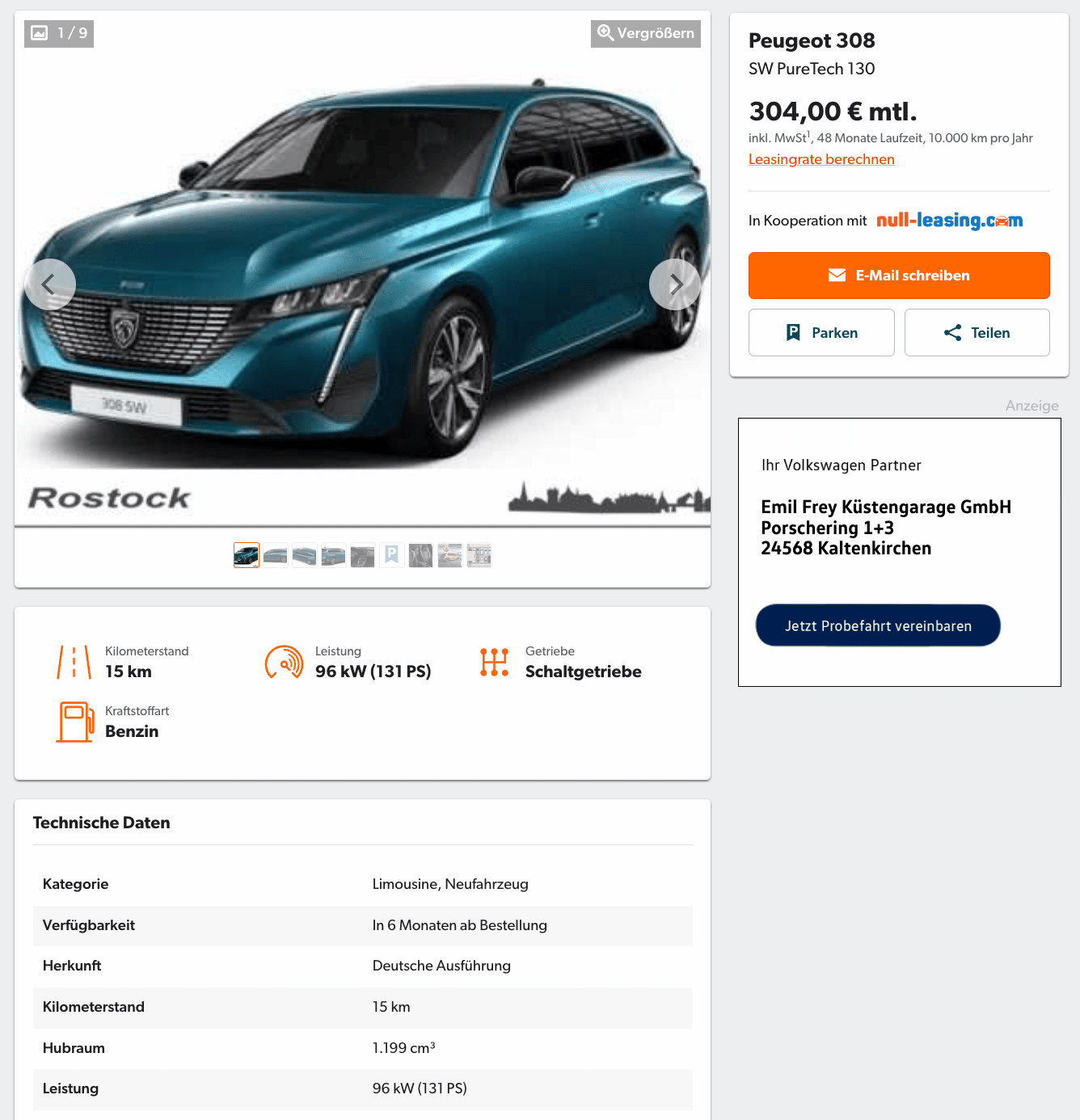Show the previous car photo
The height and width of the screenshot is (1120, 1080).
point(50,284)
